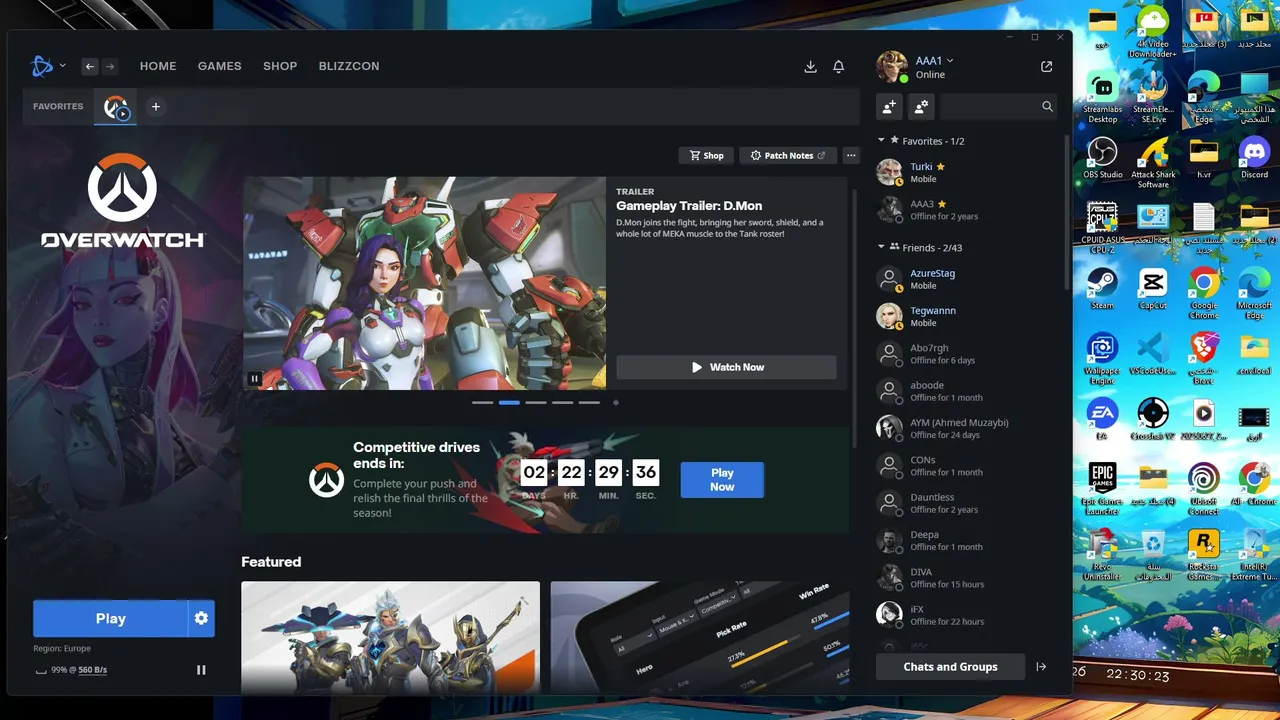Screen dimensions: 1280x720
Task: Select the first carousel indicator
Action: click(x=482, y=402)
